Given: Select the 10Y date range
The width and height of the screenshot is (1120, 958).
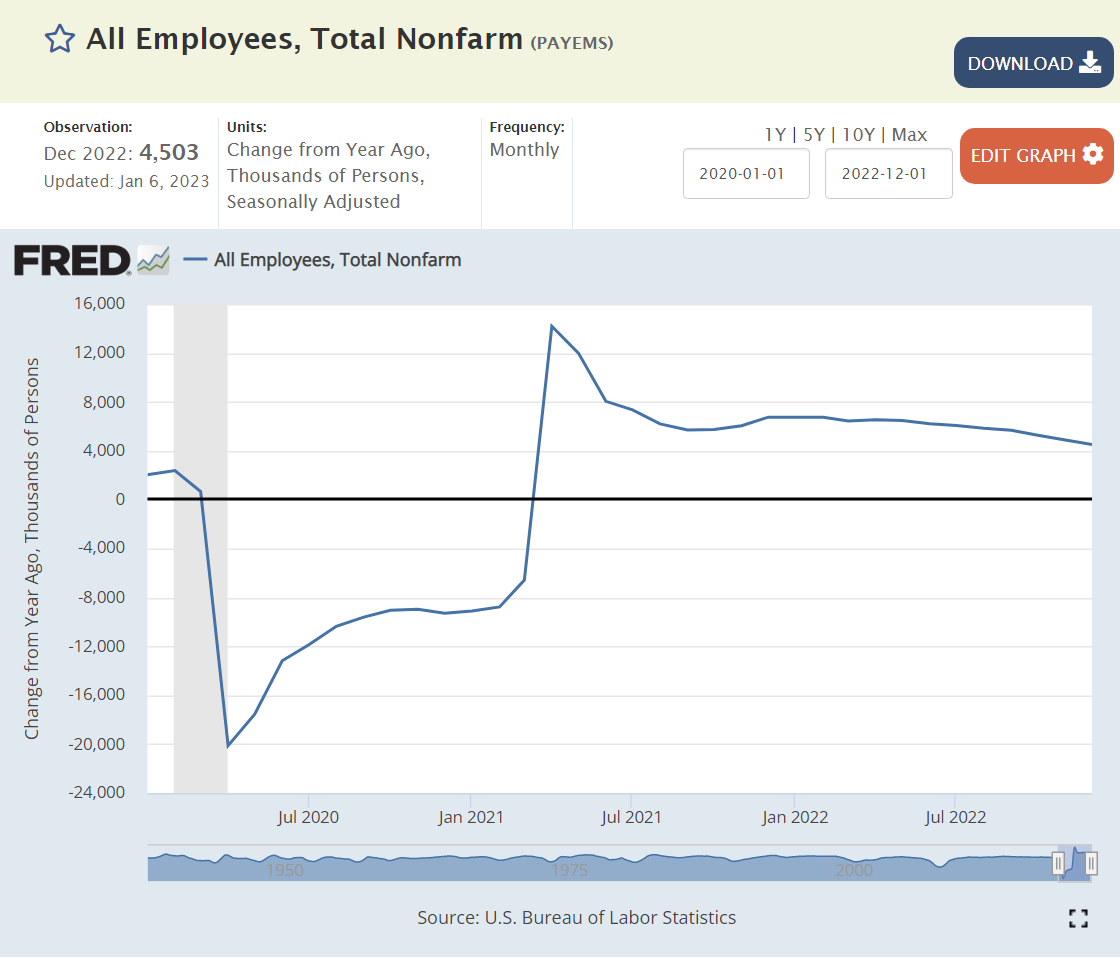Looking at the screenshot, I should tap(856, 134).
